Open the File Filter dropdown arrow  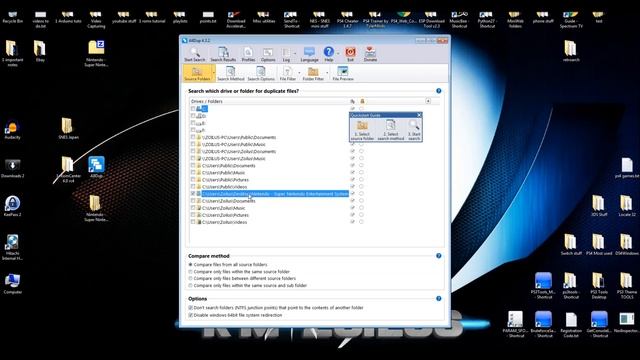point(299,73)
